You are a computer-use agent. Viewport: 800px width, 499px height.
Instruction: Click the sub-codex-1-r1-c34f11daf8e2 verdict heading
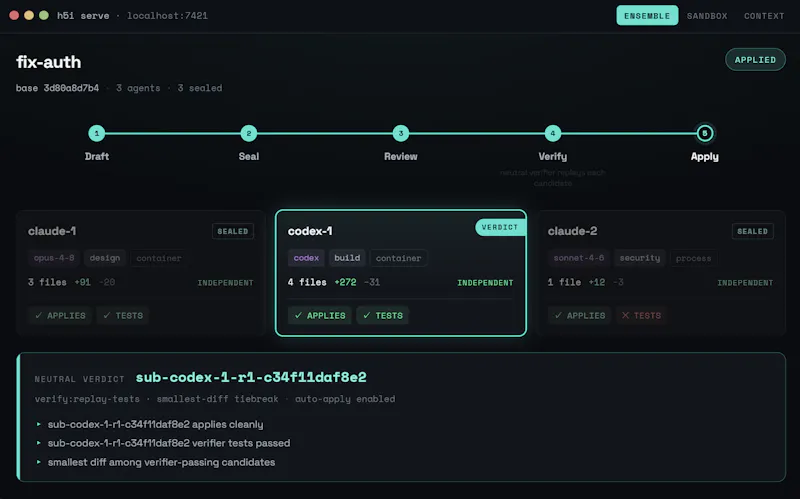point(251,377)
